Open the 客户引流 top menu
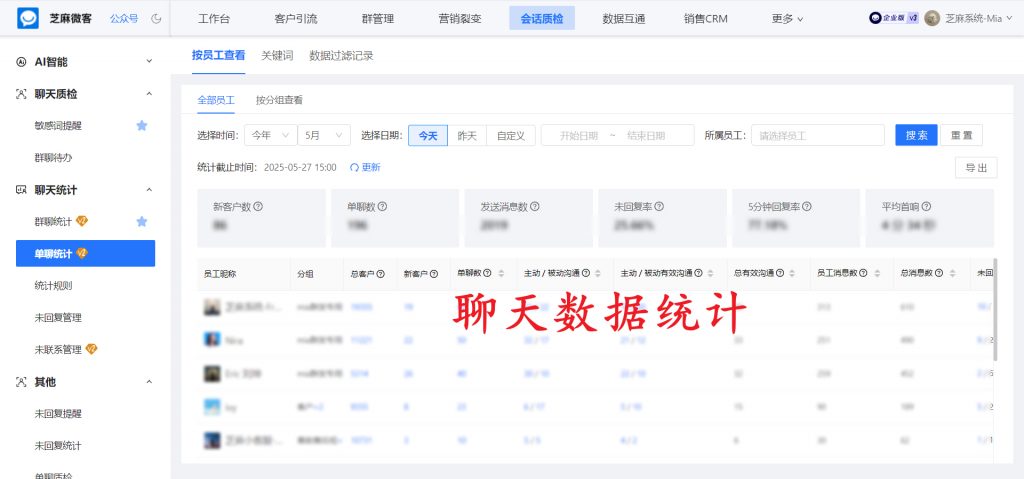This screenshot has height=479, width=1024. coord(296,19)
